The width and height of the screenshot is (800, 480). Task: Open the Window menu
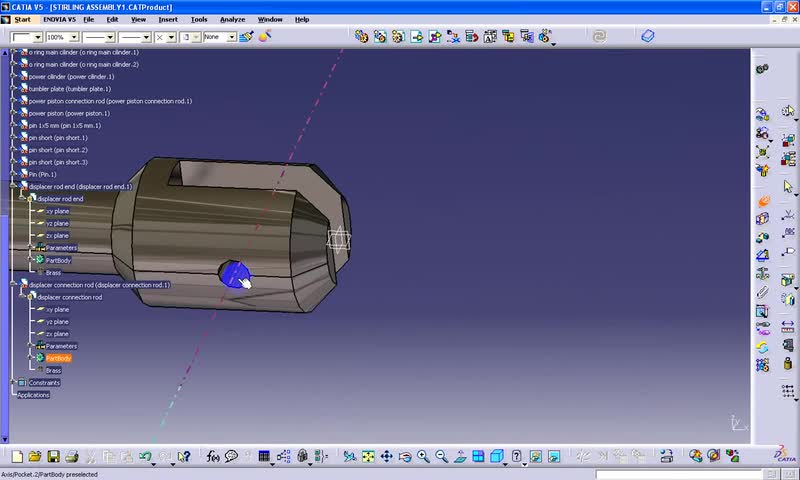point(270,19)
